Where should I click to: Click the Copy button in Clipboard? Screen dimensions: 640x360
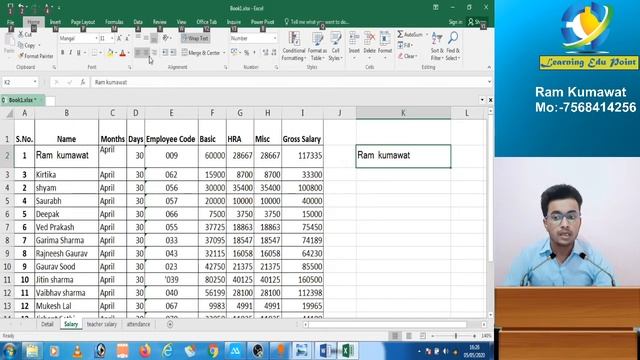coord(28,45)
